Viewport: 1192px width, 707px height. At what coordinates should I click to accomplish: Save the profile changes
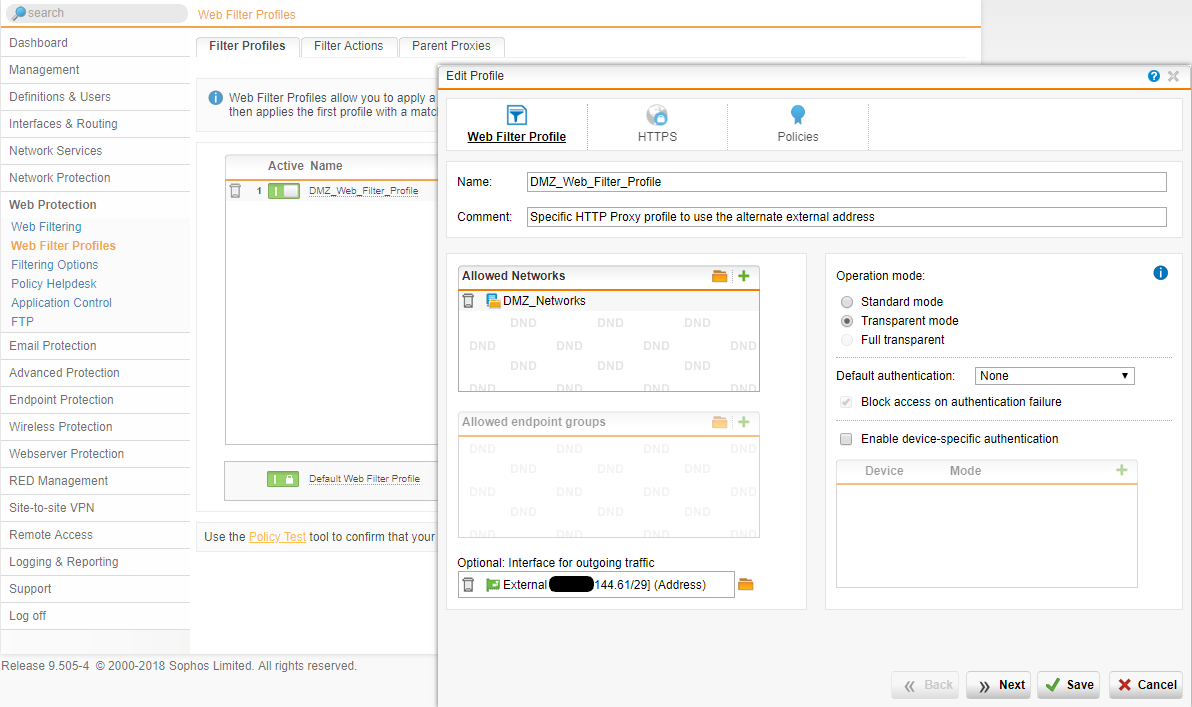(x=1068, y=685)
